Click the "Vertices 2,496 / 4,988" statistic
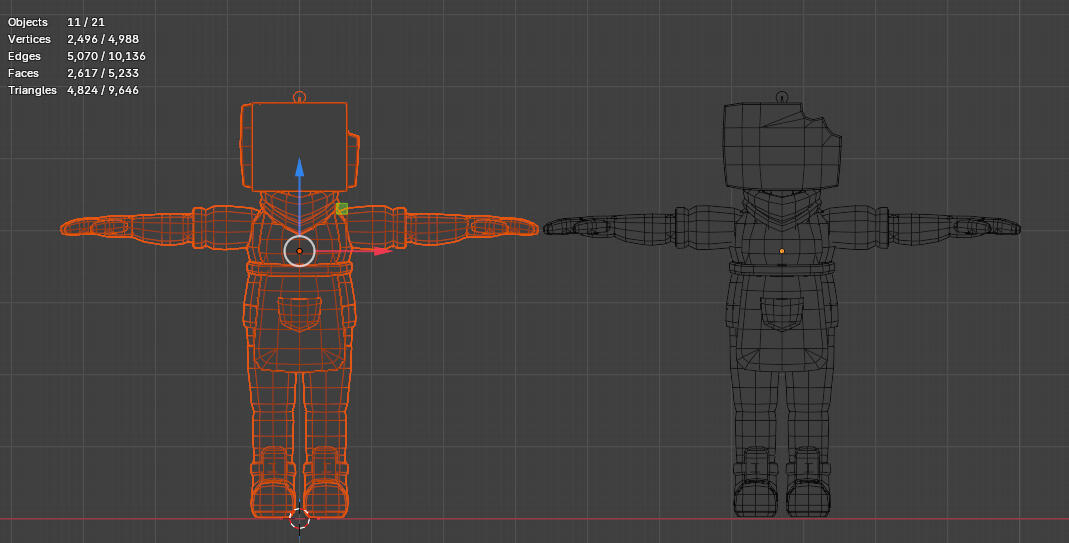This screenshot has height=543, width=1069. [74, 40]
